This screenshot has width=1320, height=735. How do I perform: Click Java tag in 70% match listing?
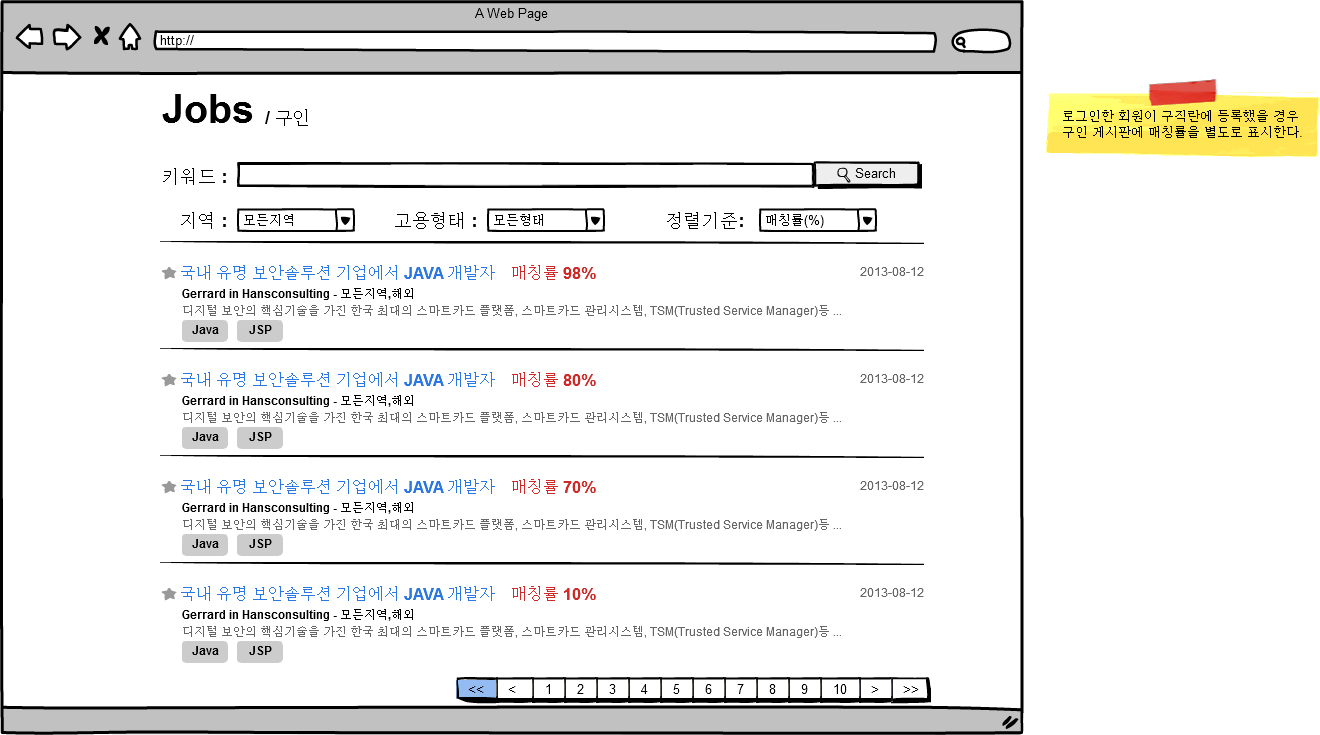(x=205, y=545)
